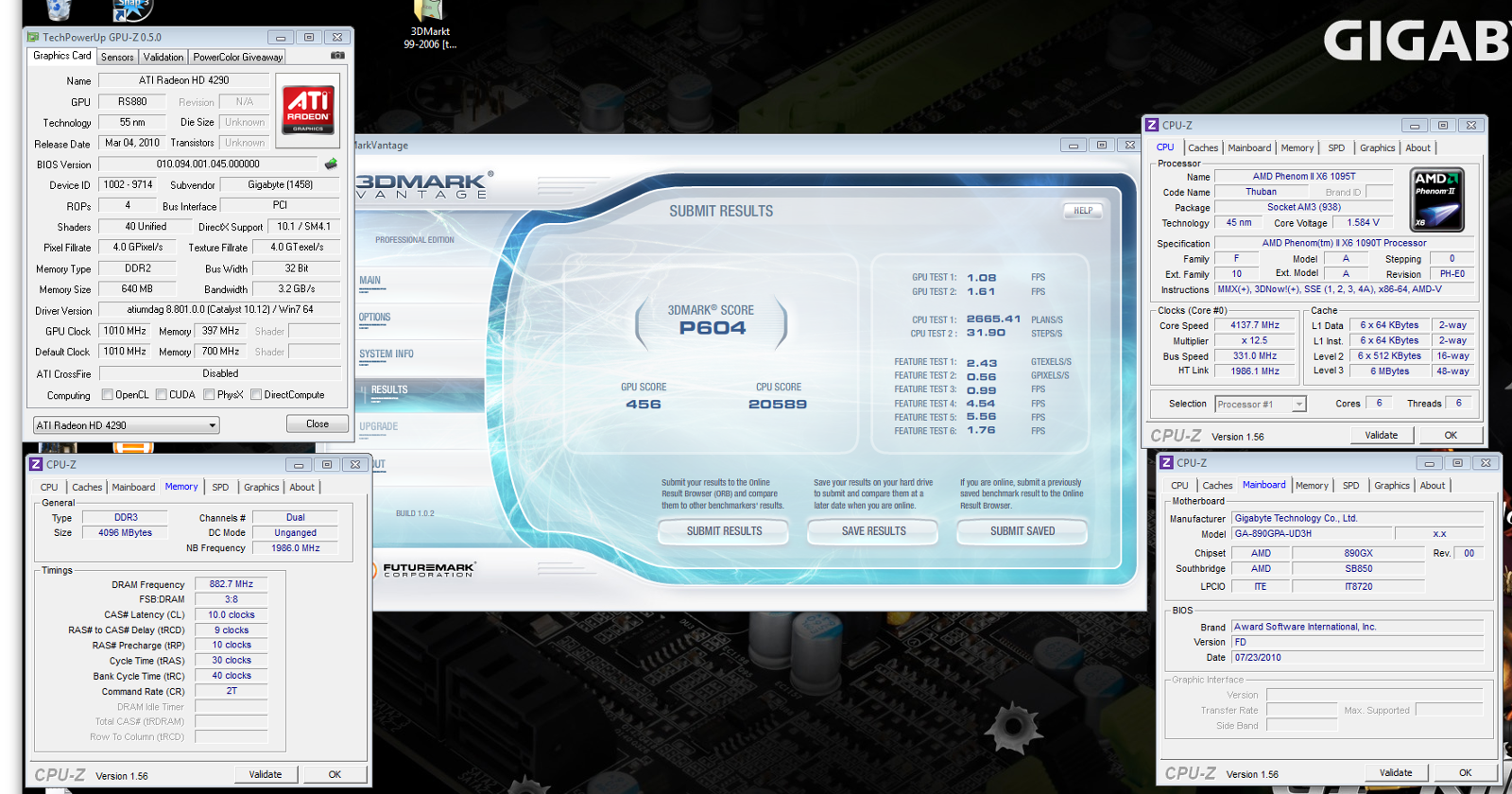Image resolution: width=1512 pixels, height=794 pixels.
Task: Click the BIOS date 07/23/2010 field
Action: coord(1357,657)
